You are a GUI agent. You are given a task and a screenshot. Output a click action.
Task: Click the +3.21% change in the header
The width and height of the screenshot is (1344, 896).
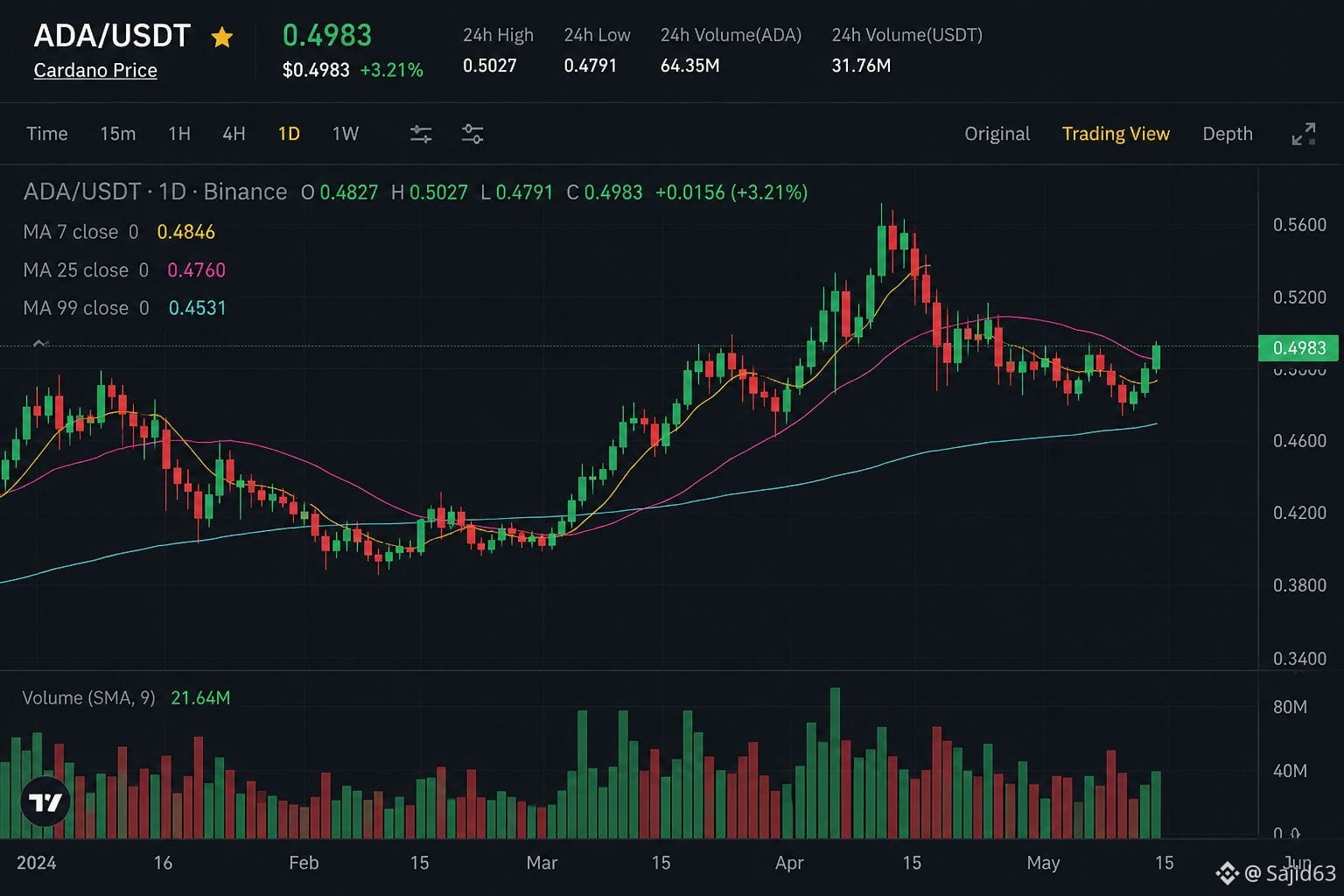coord(391,70)
